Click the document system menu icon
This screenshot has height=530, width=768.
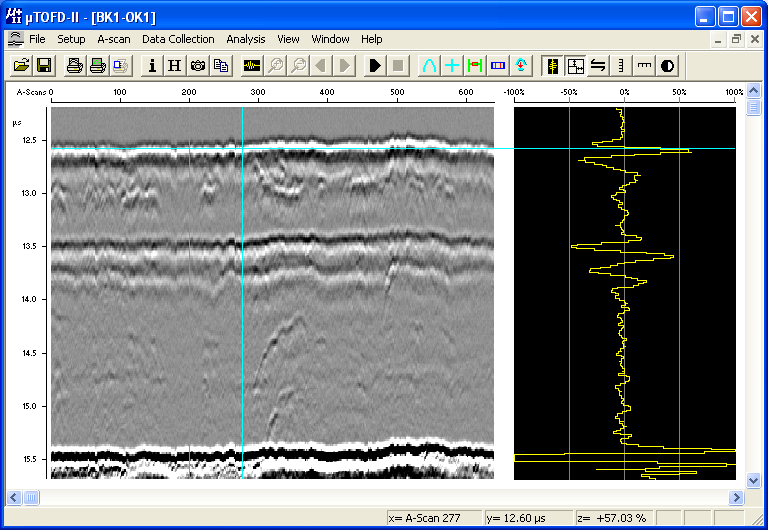(x=16, y=39)
